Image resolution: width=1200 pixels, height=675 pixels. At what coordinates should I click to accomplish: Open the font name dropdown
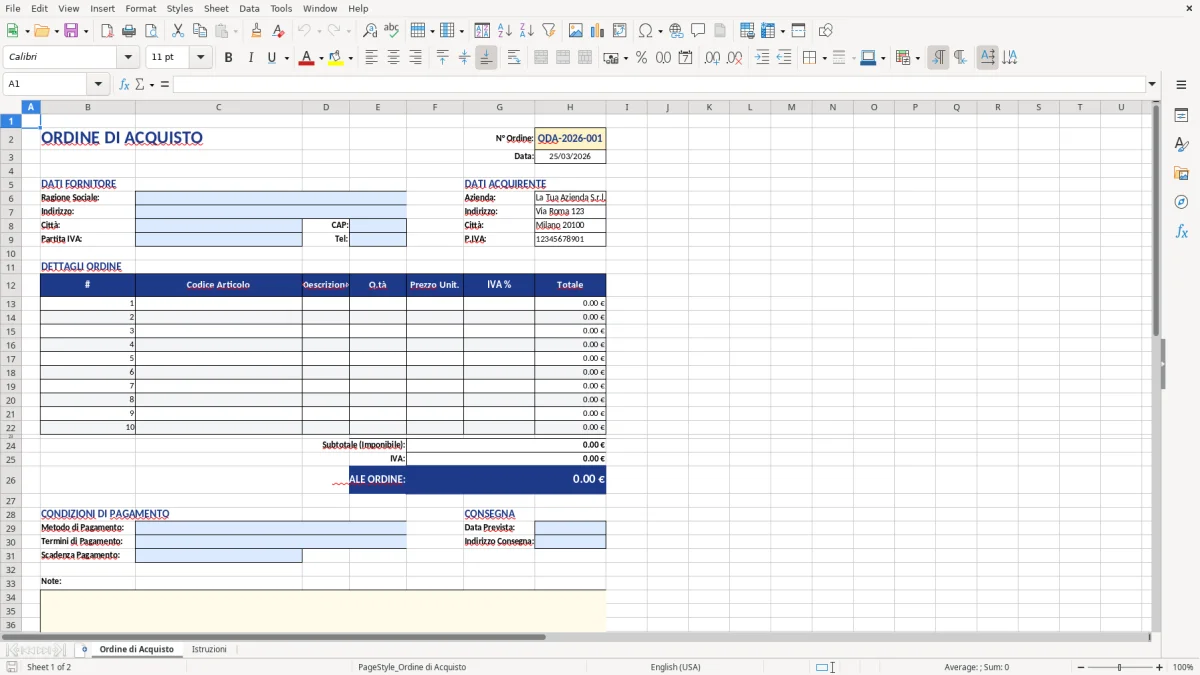129,58
